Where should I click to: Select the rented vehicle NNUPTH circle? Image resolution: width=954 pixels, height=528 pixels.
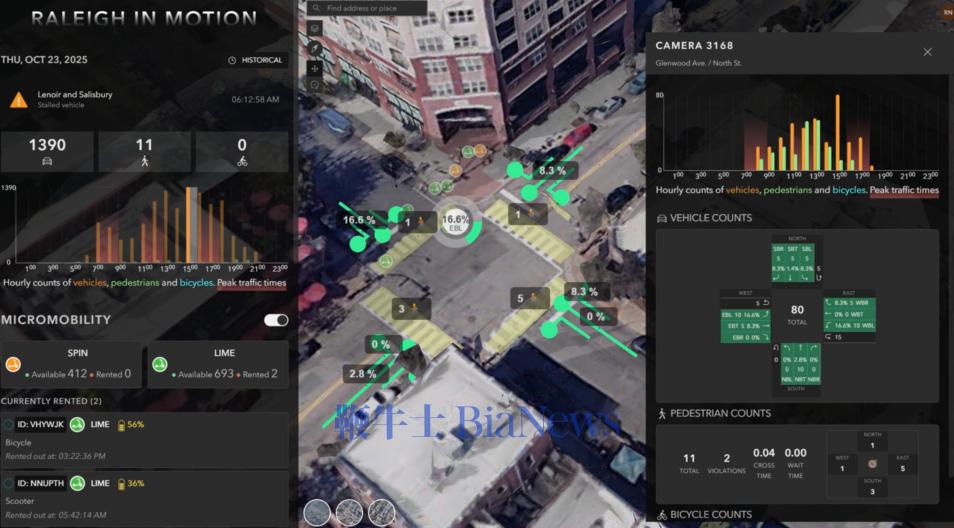pos(8,483)
